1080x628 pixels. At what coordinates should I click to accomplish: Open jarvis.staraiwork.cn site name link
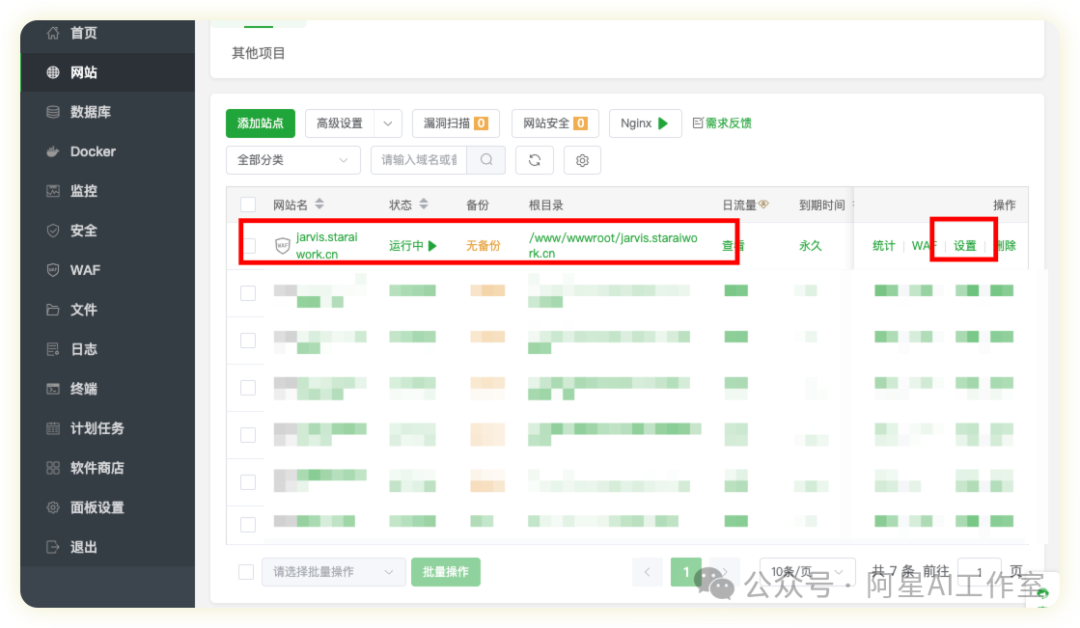point(326,245)
